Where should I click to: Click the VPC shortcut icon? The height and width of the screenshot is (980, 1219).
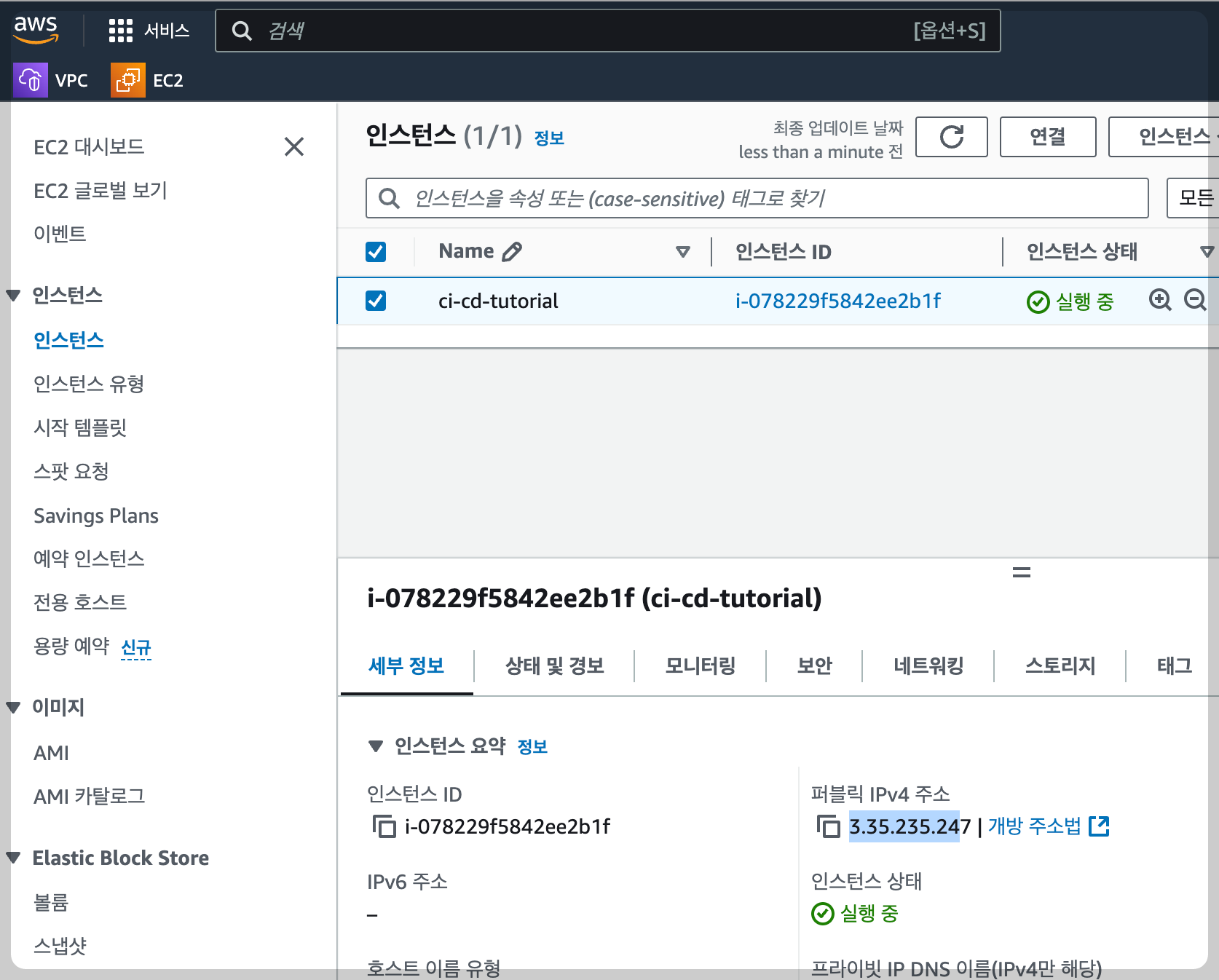click(x=31, y=80)
